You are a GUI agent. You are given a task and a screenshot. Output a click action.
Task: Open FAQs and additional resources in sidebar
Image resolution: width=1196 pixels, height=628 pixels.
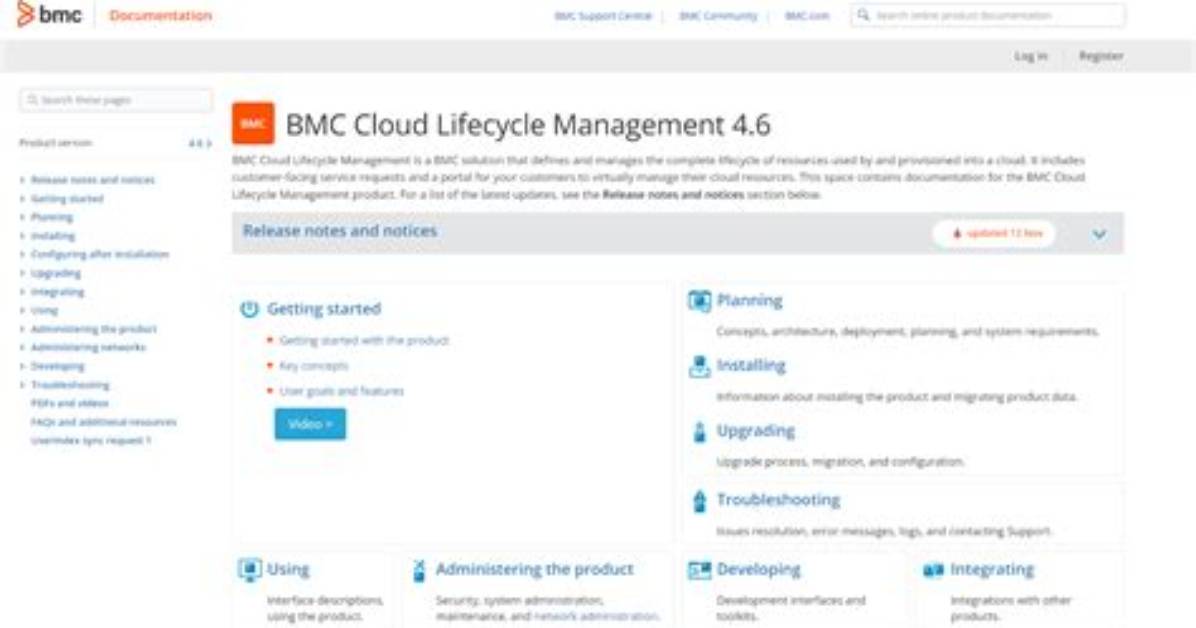(x=104, y=422)
